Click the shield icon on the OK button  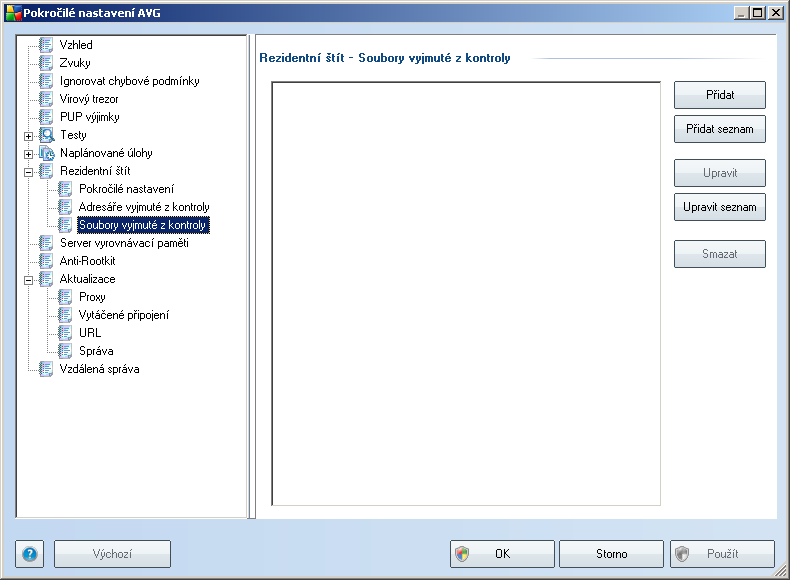(x=462, y=554)
